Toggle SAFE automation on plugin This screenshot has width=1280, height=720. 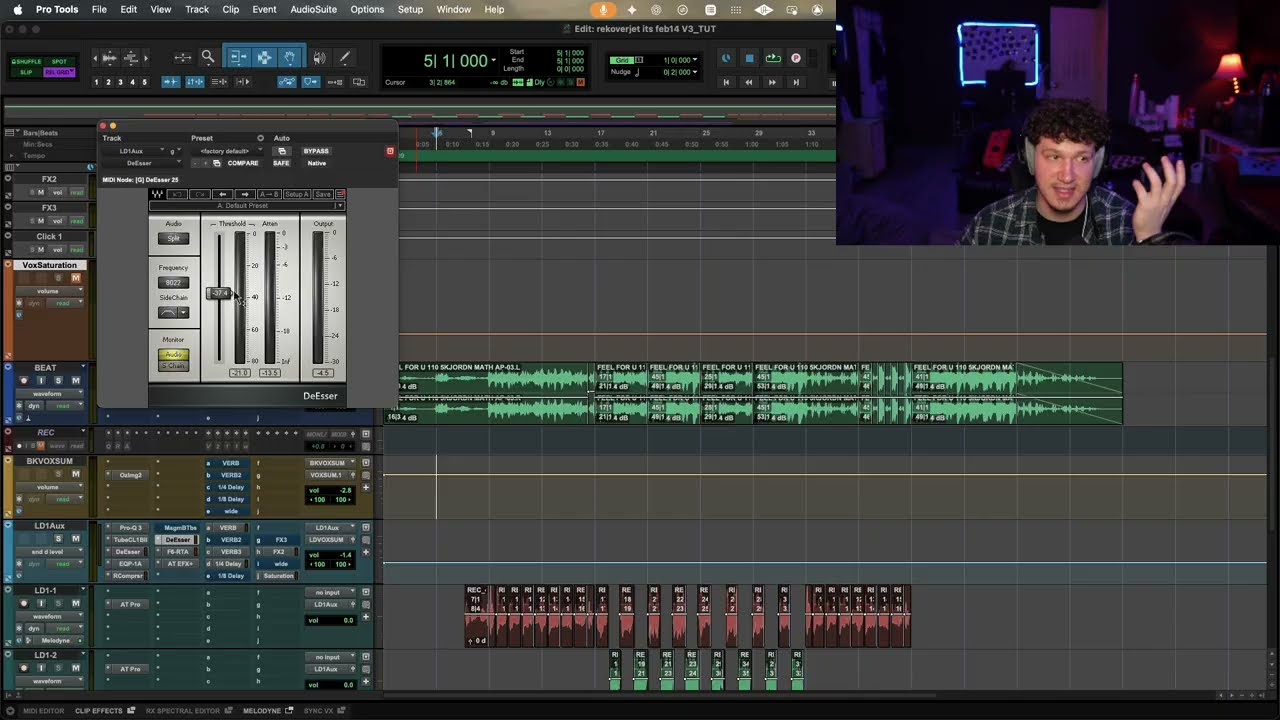coord(281,163)
